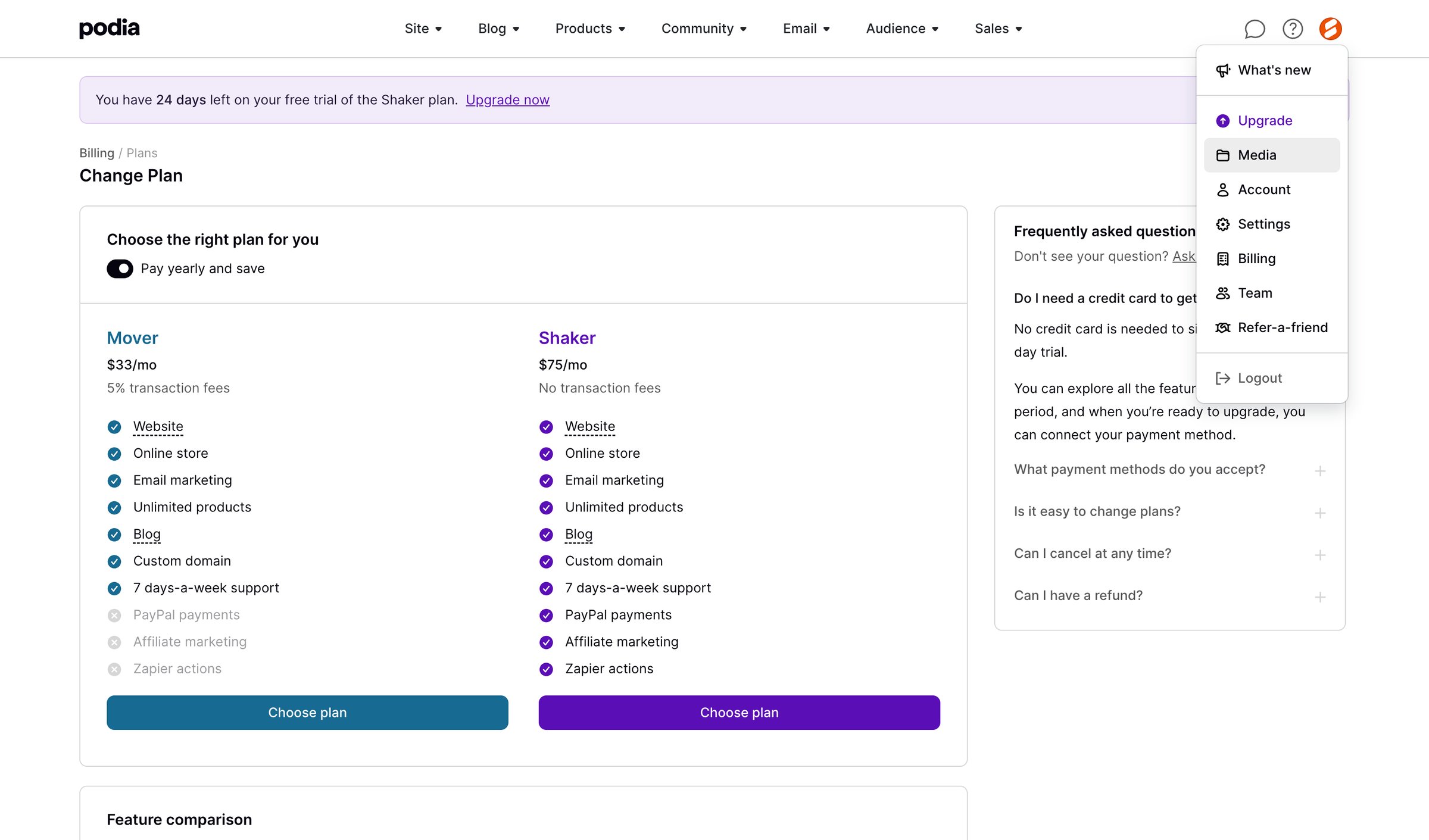This screenshot has height=840, width=1429.
Task: Click the Mover plan heading
Action: pos(132,338)
